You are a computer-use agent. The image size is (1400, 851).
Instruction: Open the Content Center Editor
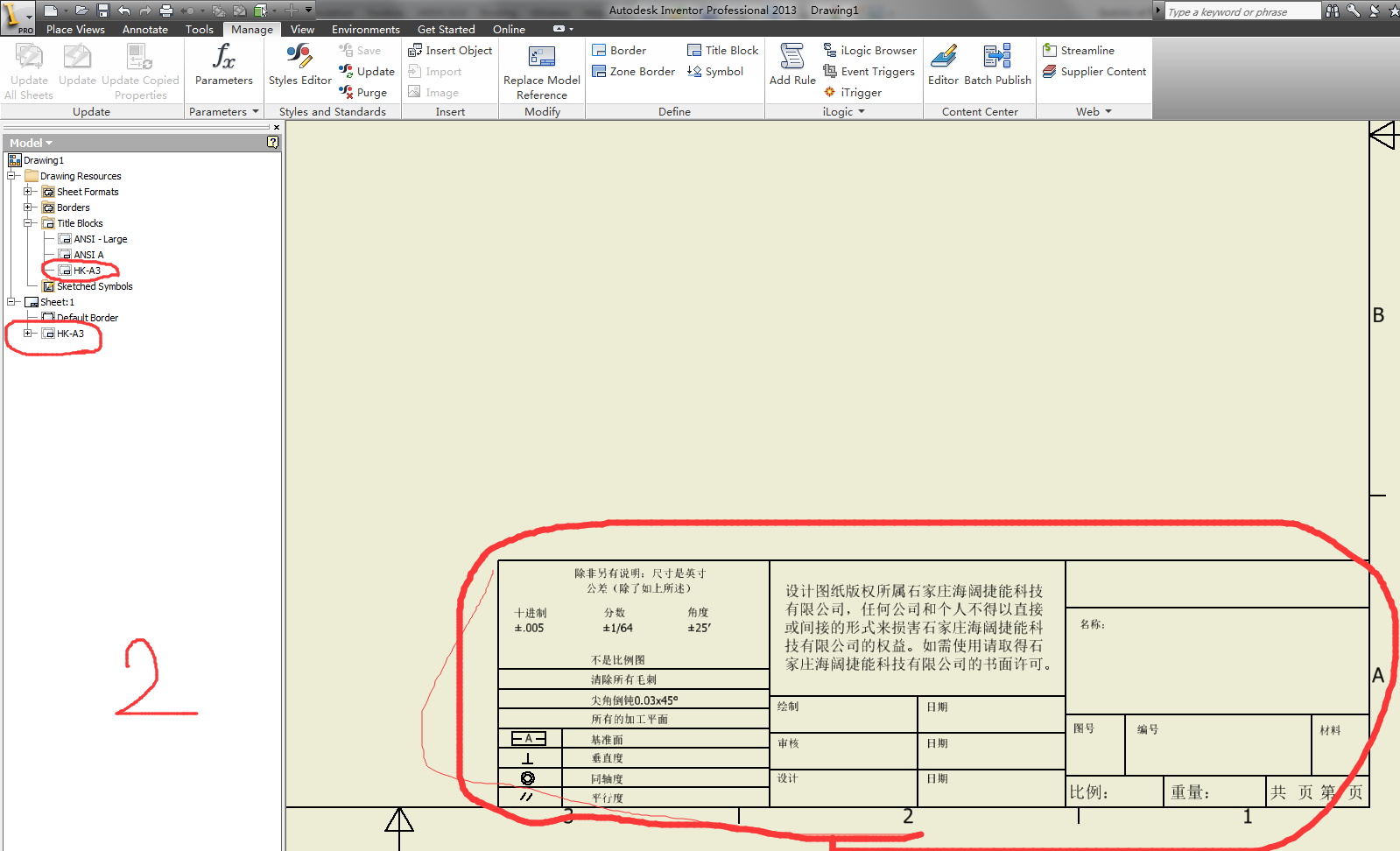[943, 65]
